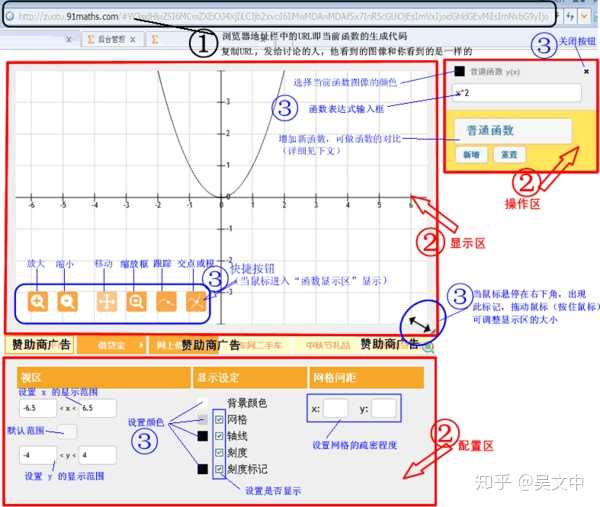
Task: Click the 新增 add function button
Action: tap(471, 155)
